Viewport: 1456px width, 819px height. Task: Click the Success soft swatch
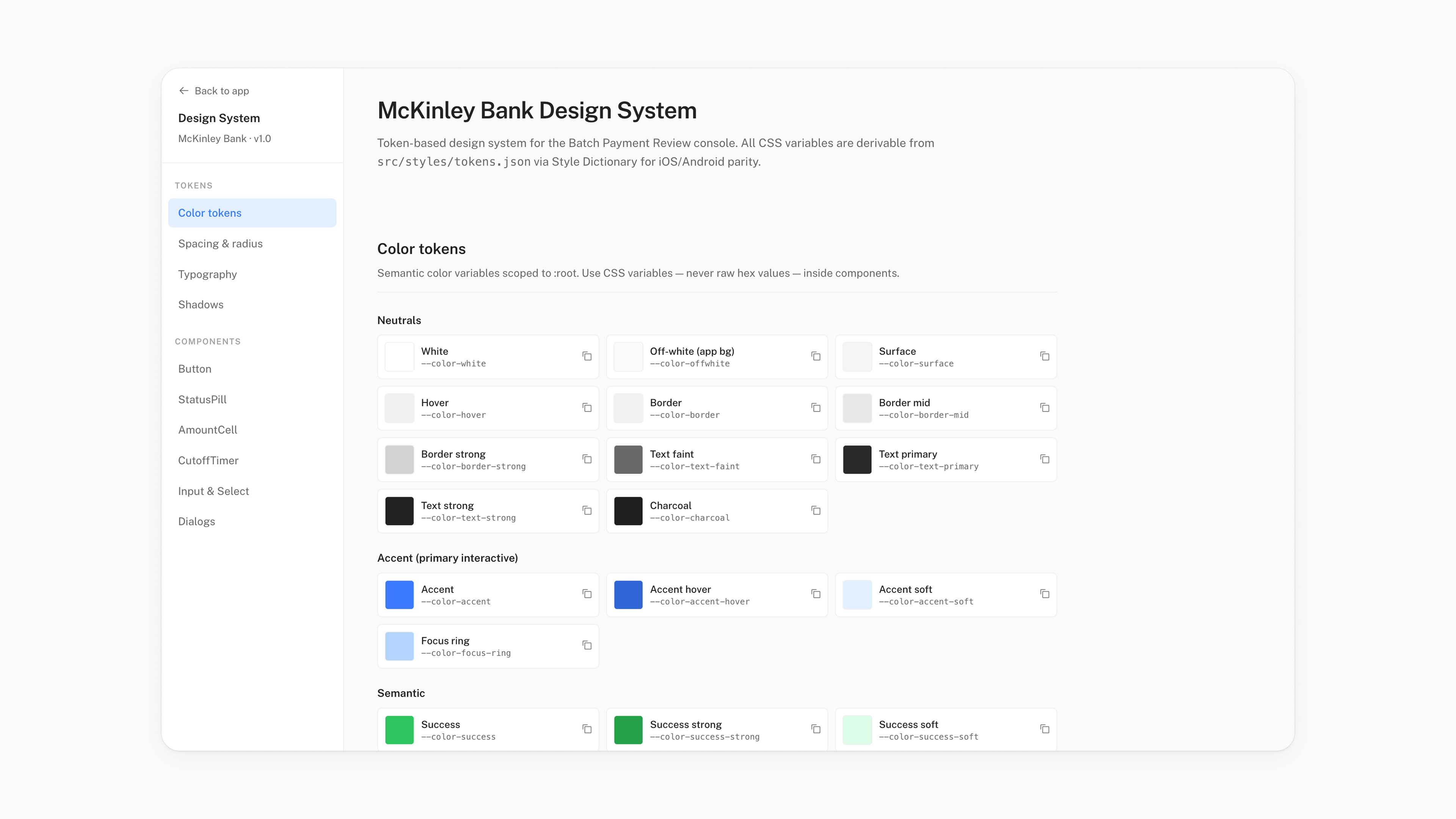pyautogui.click(x=857, y=730)
